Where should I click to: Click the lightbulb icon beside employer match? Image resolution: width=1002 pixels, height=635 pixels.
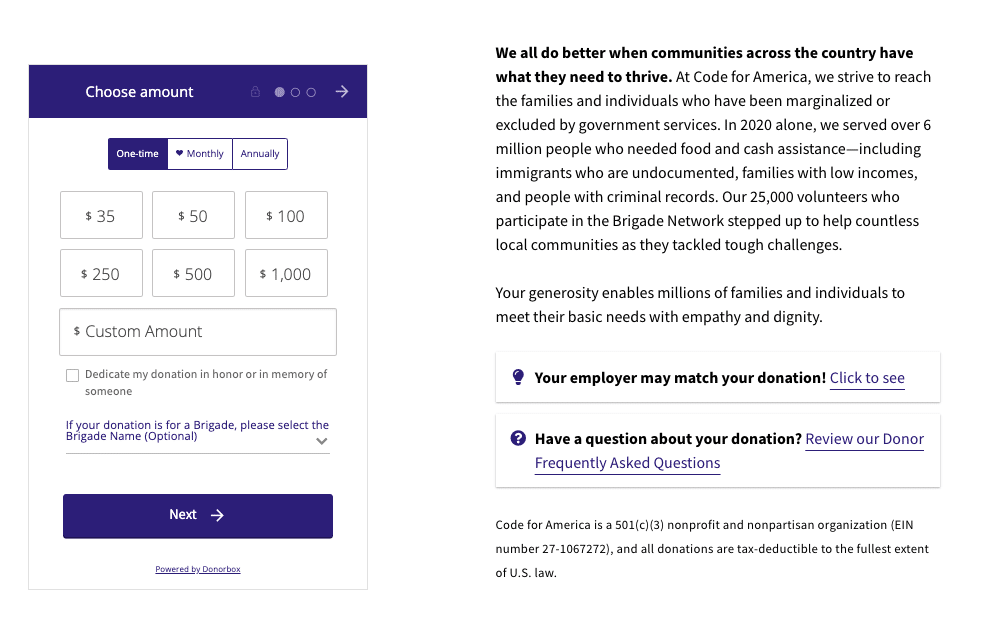click(518, 377)
